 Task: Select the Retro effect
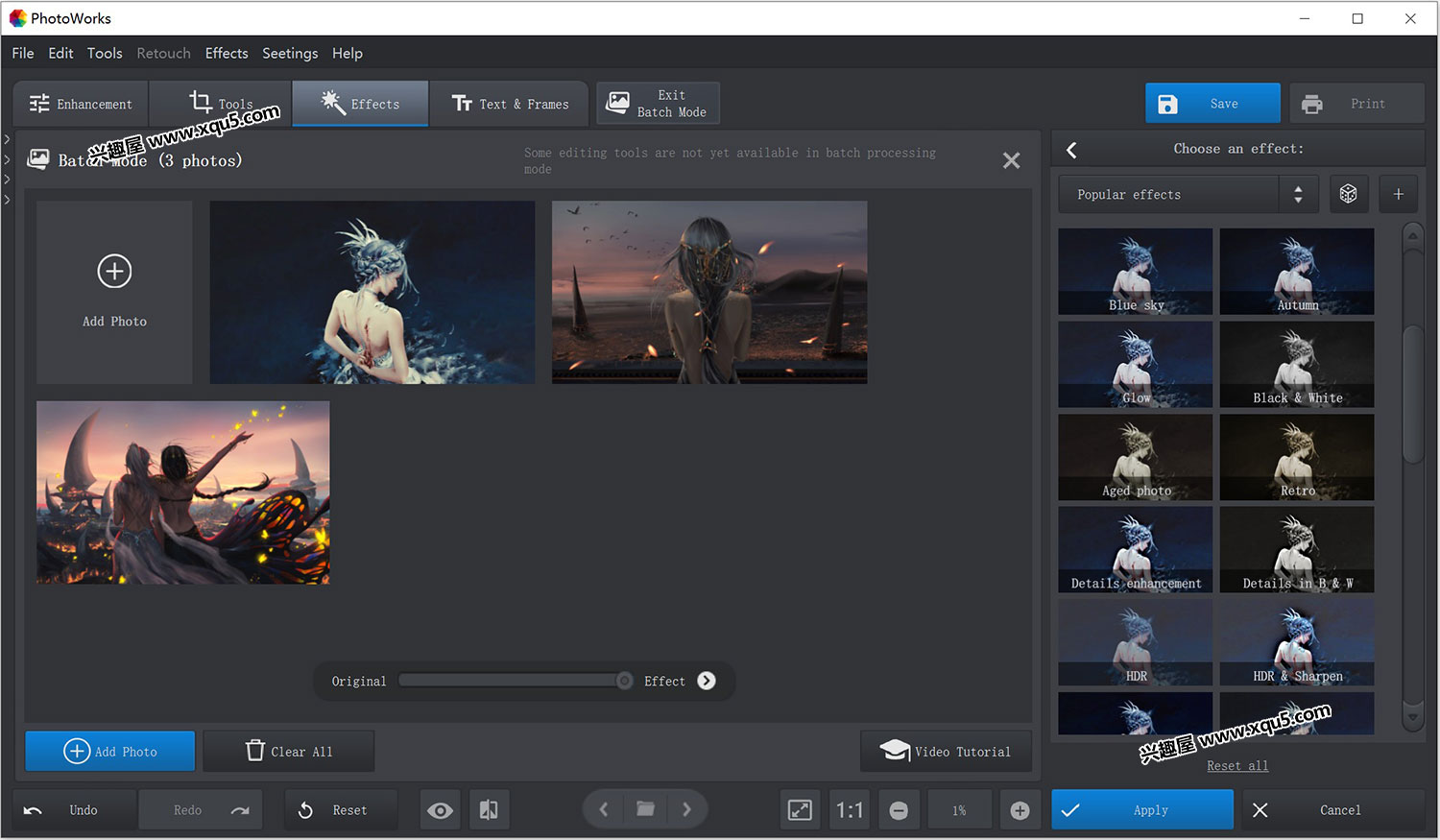coord(1297,457)
